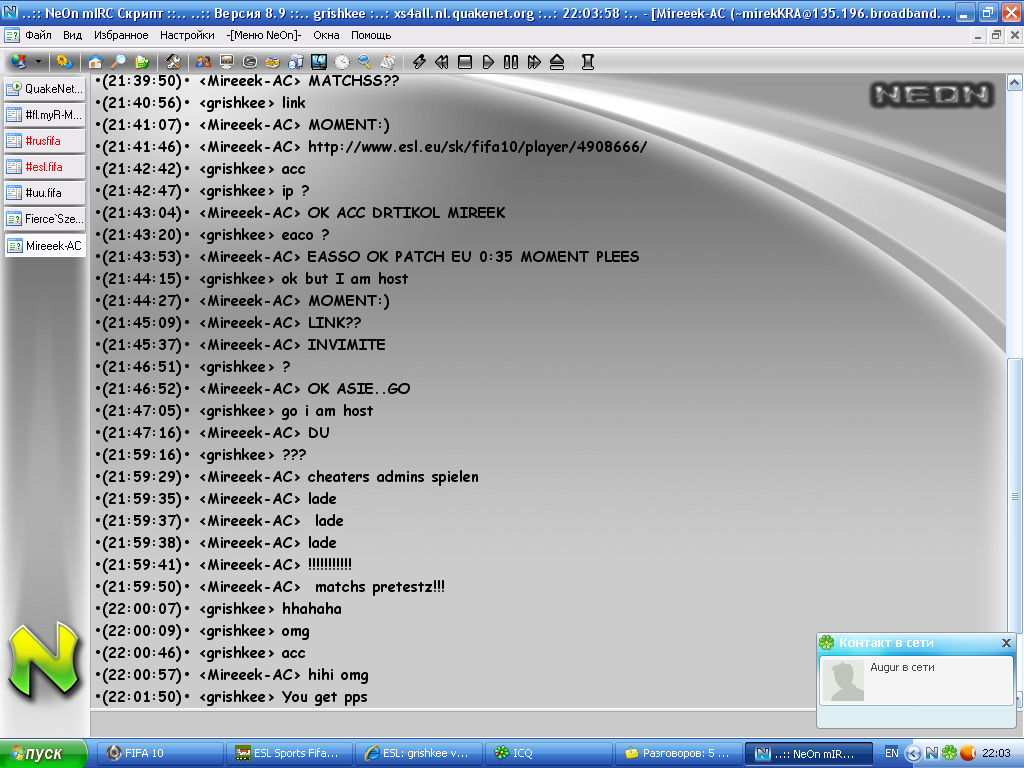Switch to the QuakeNet status window
Screen dimensions: 1024x768
(x=45, y=89)
